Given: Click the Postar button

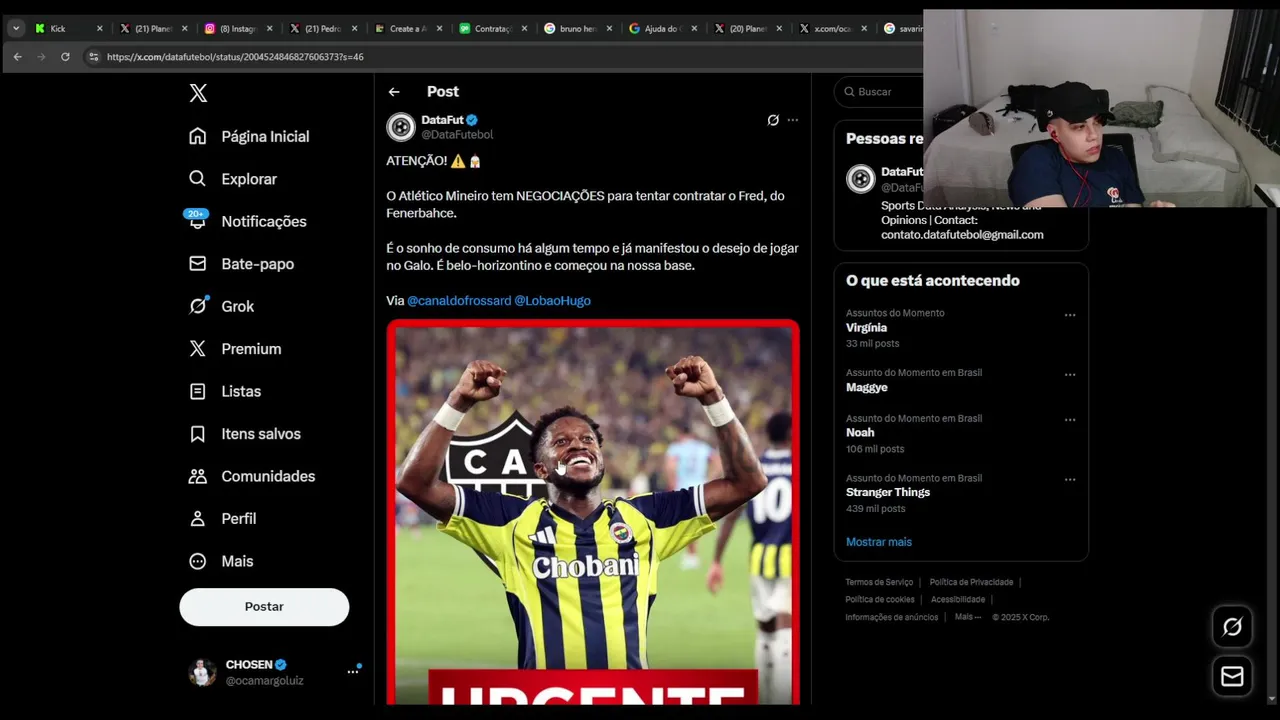Looking at the screenshot, I should click(x=264, y=607).
